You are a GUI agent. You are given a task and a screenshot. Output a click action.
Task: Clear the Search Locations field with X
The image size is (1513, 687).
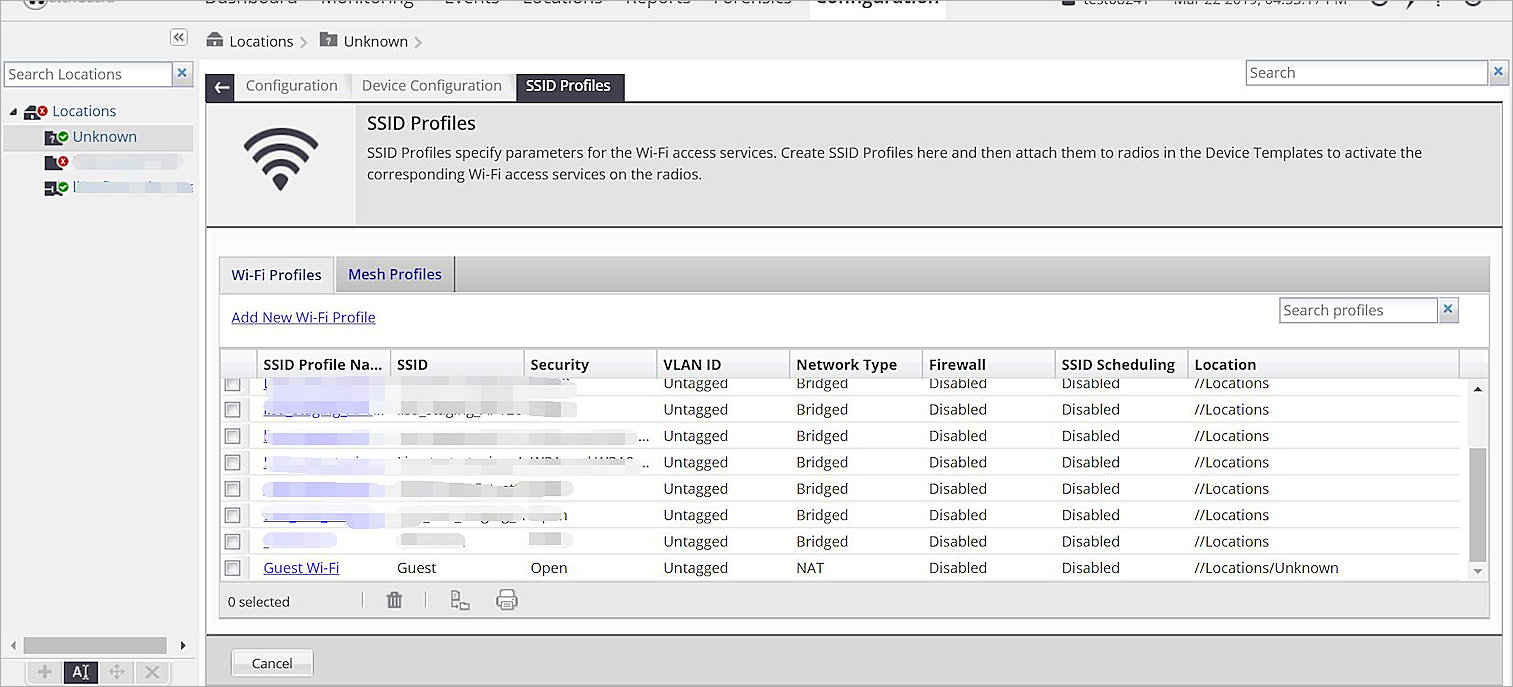[182, 74]
